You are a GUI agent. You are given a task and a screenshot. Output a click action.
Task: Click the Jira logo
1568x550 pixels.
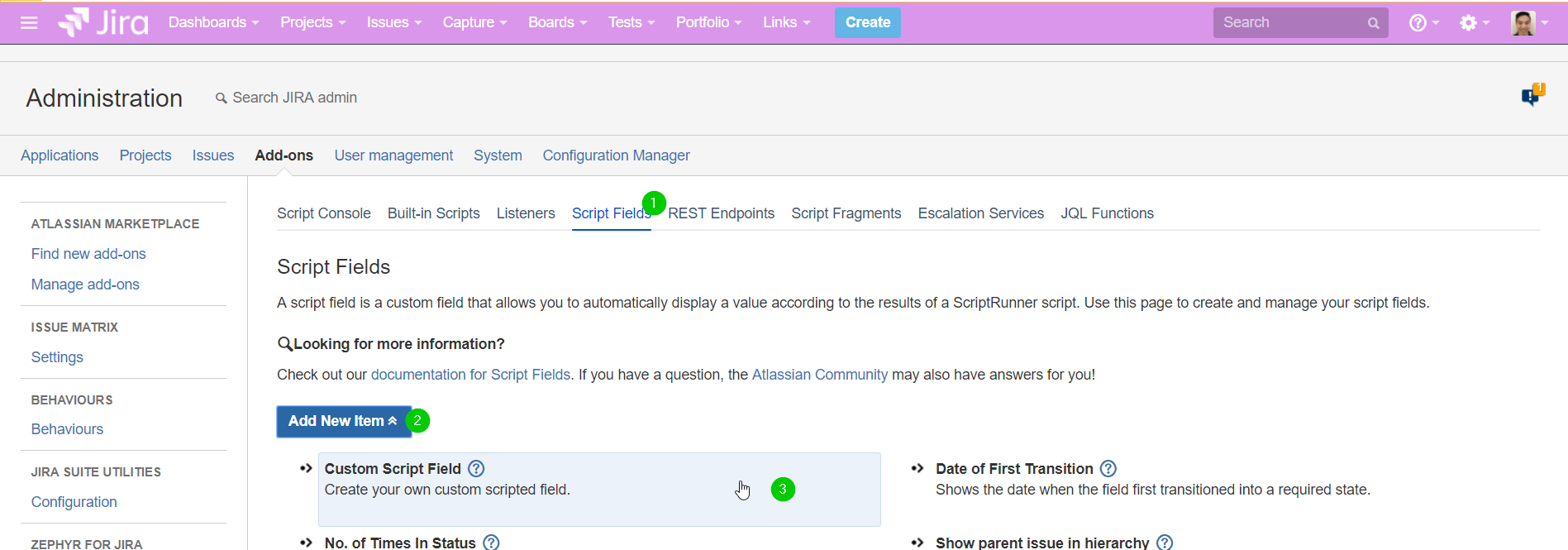[x=103, y=22]
